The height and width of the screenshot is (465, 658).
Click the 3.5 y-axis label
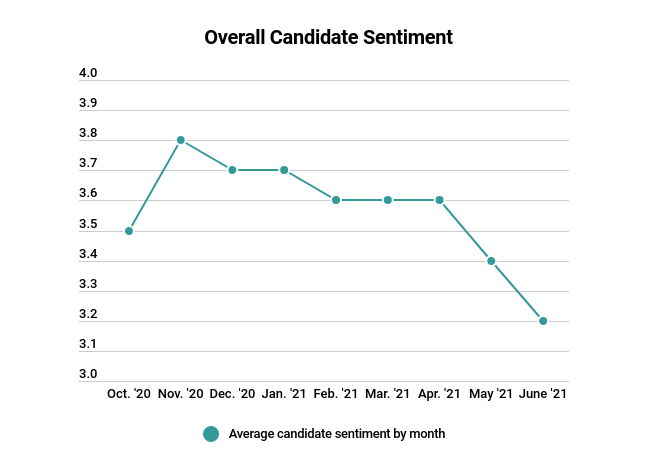88,225
